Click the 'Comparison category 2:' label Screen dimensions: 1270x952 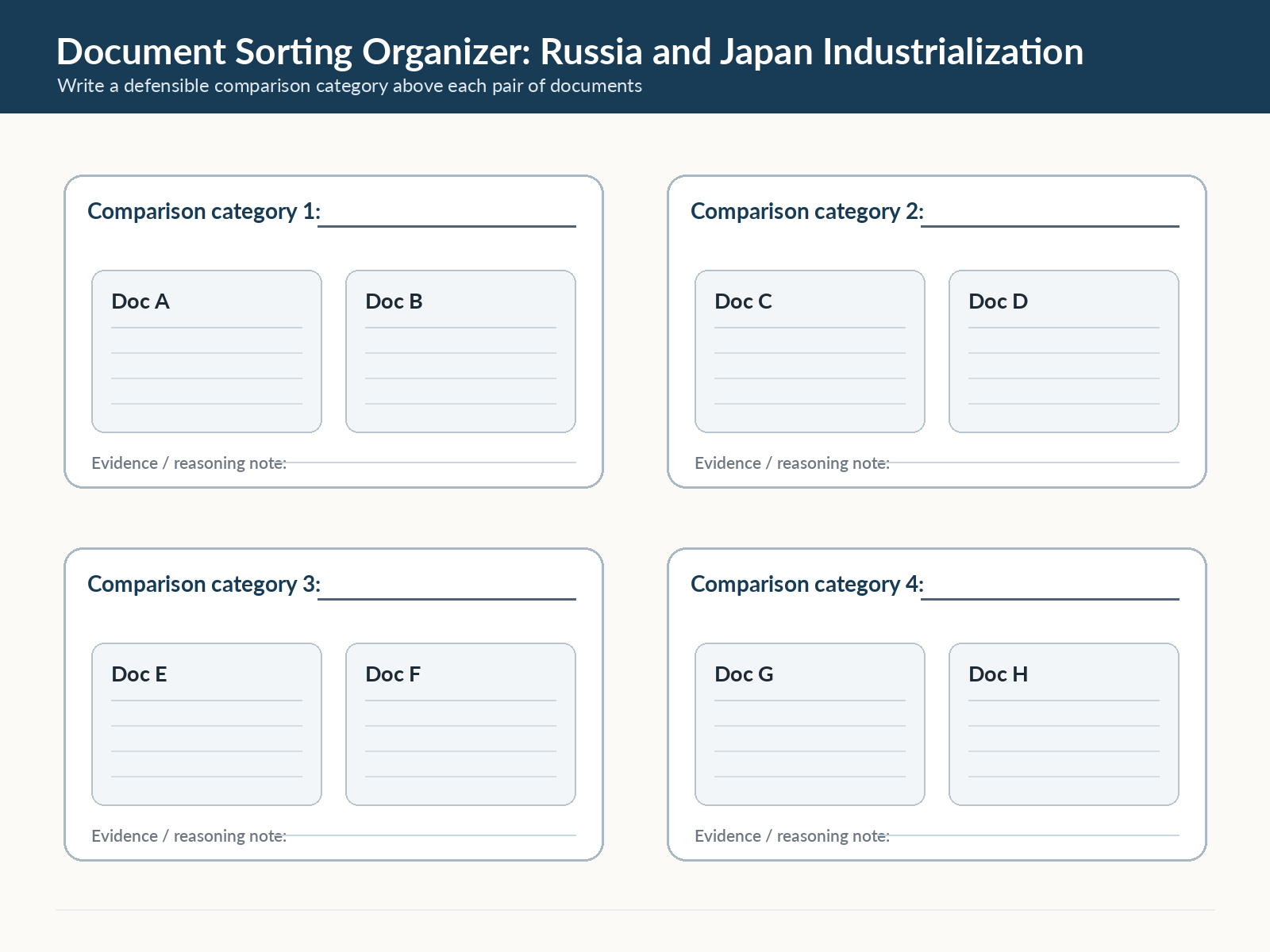point(807,211)
